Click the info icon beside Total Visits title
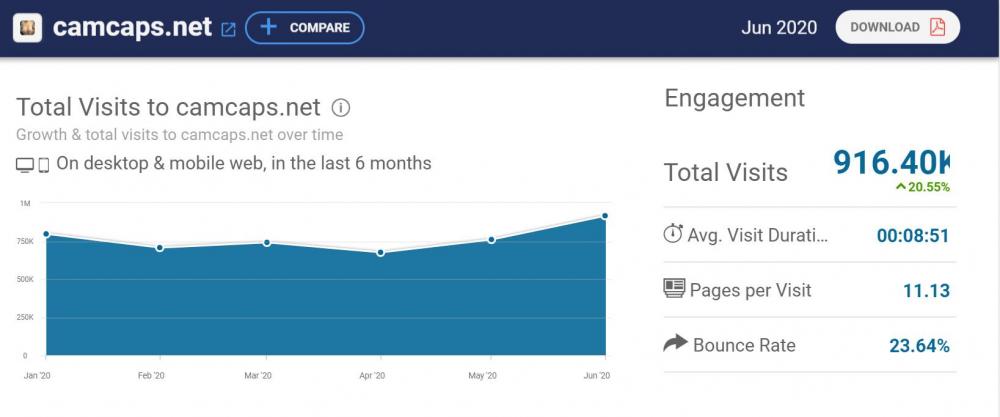The image size is (1000, 417). [341, 108]
